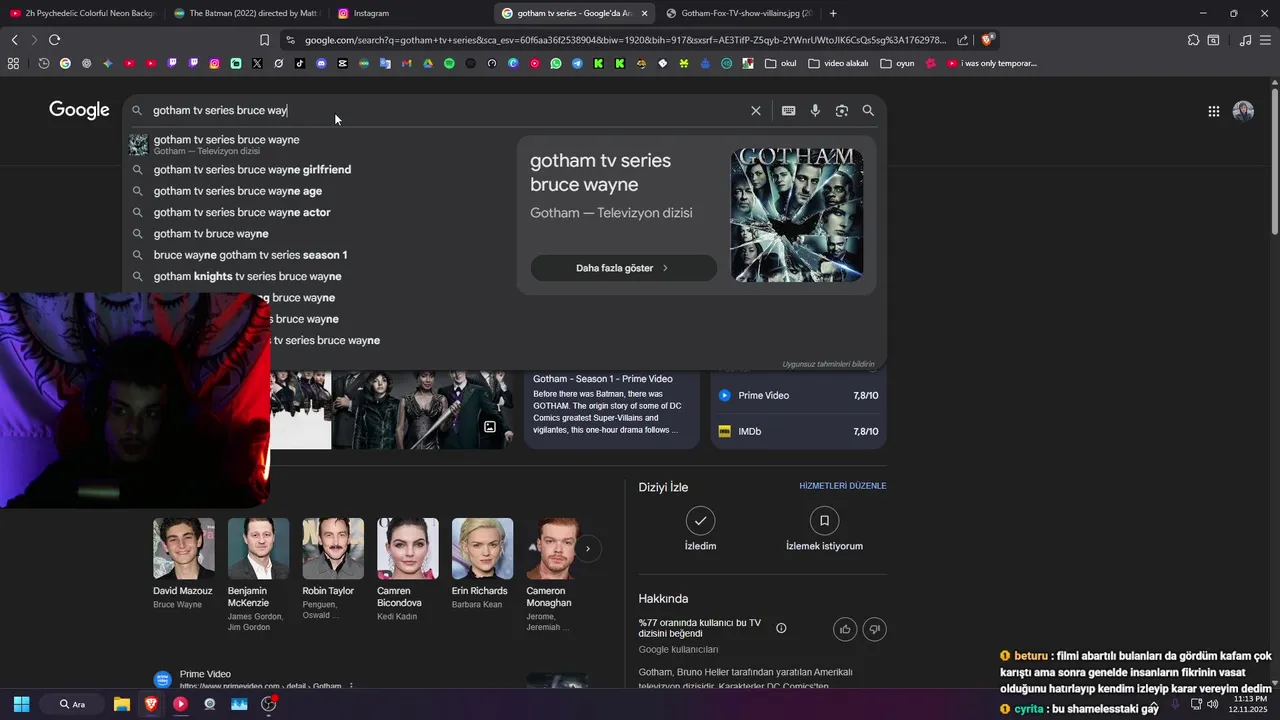
Task: Open the Discord bookmark icon
Action: coord(321,63)
